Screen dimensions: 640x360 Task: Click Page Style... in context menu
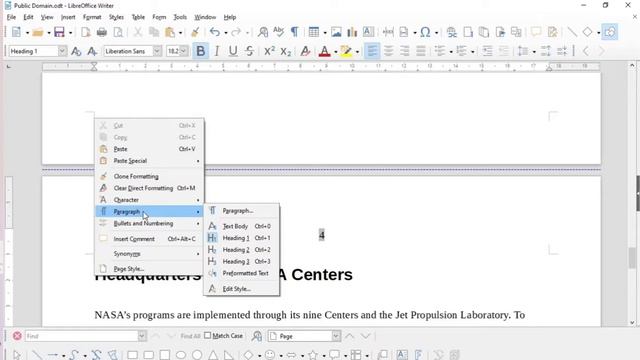click(x=149, y=269)
